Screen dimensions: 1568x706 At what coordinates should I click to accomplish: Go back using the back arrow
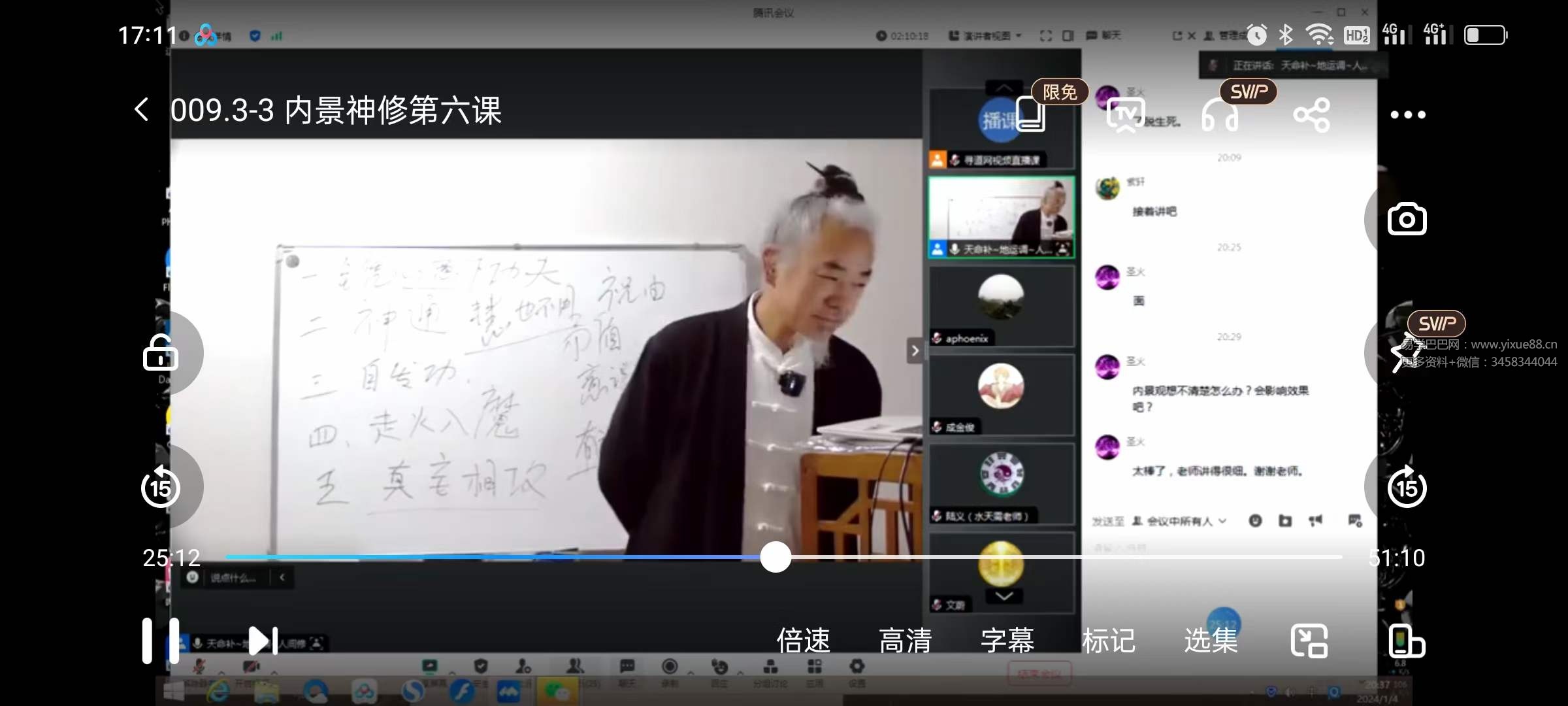click(141, 110)
